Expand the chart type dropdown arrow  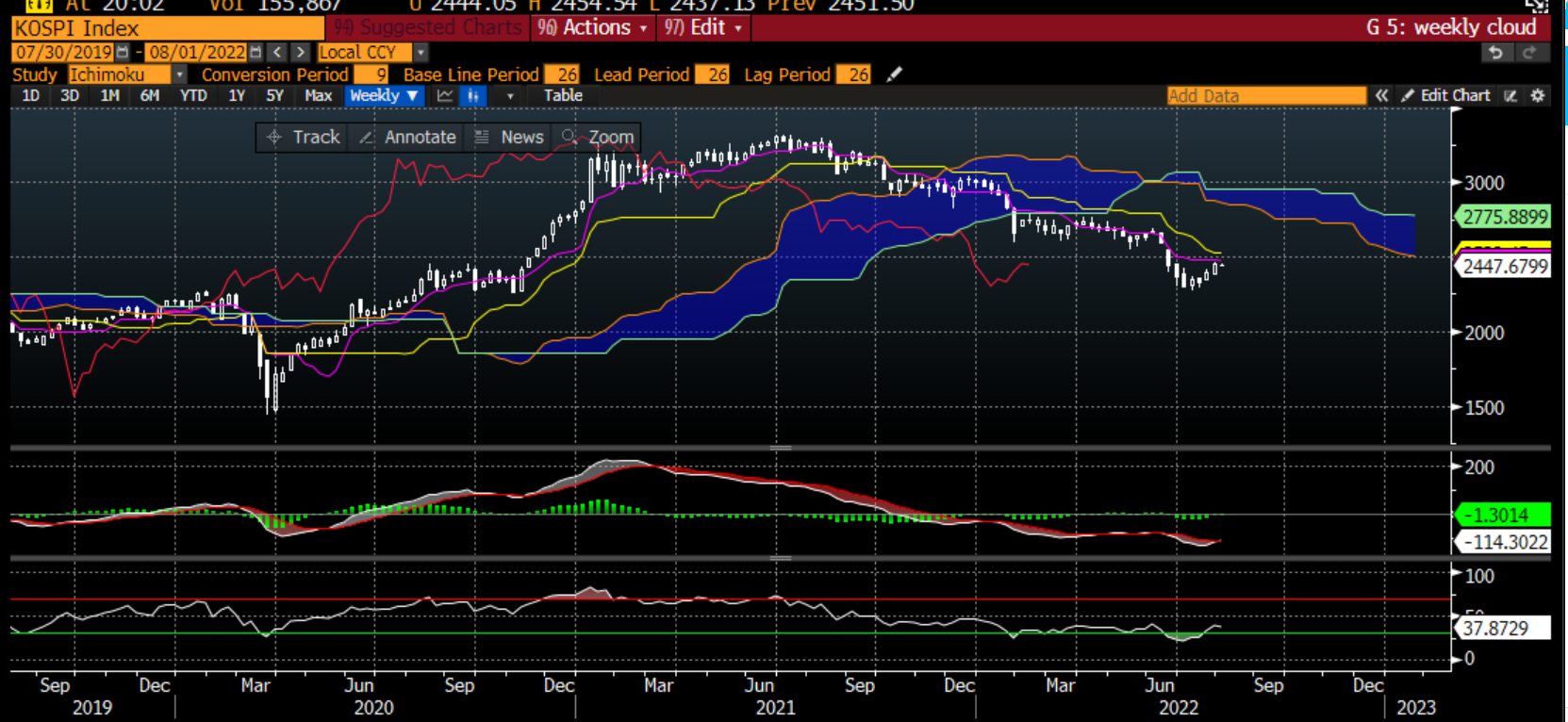pyautogui.click(x=510, y=96)
